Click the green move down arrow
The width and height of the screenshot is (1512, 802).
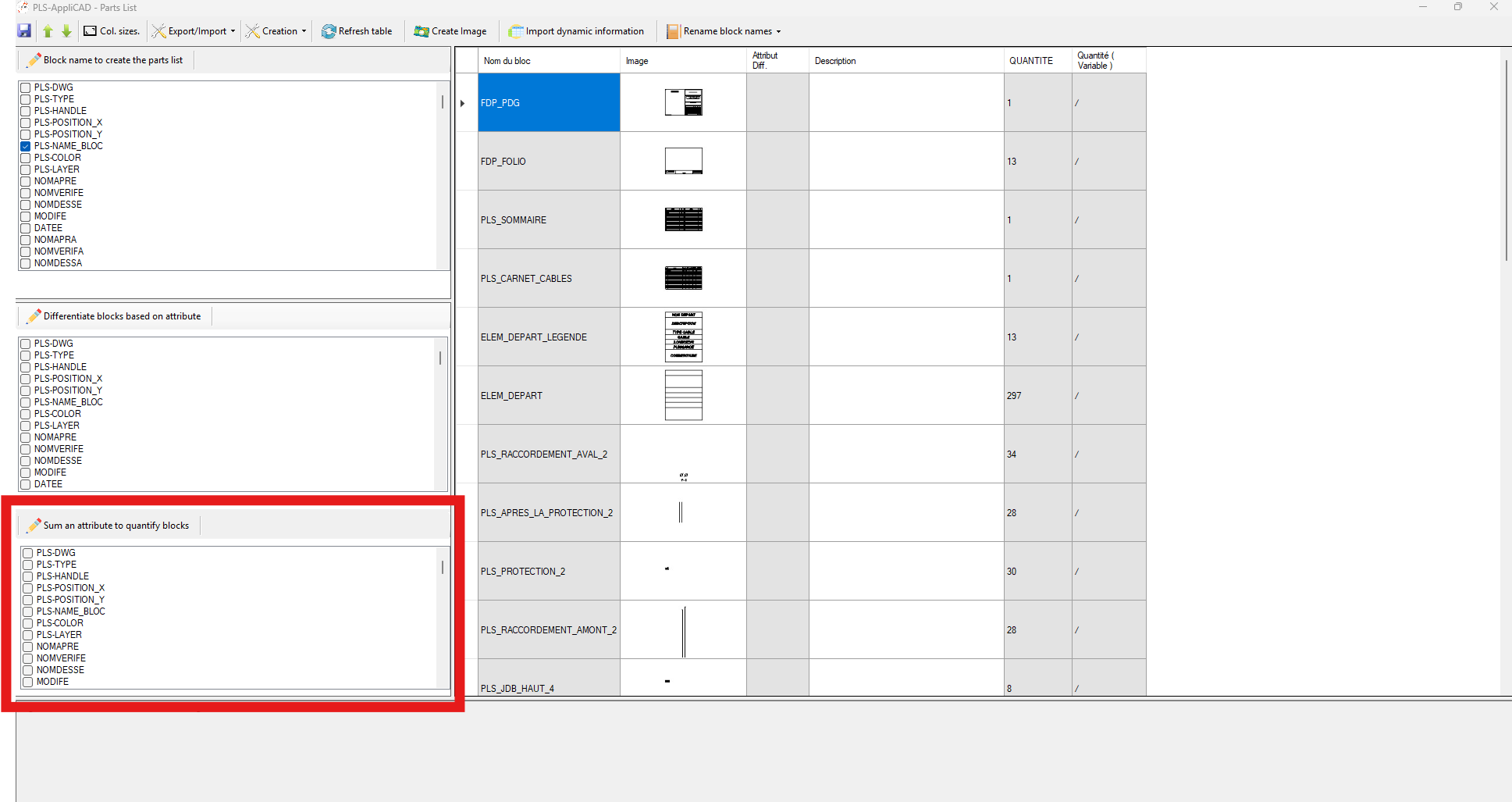(66, 31)
